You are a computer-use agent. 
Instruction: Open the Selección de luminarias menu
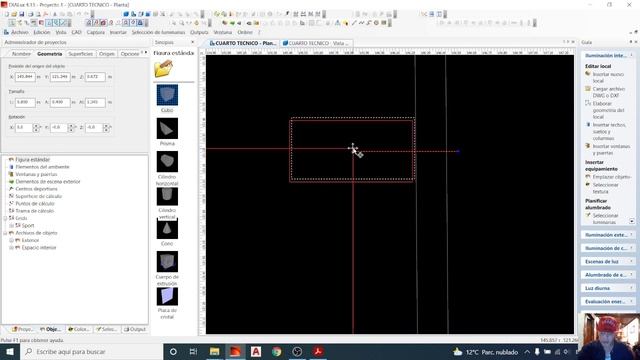click(158, 32)
